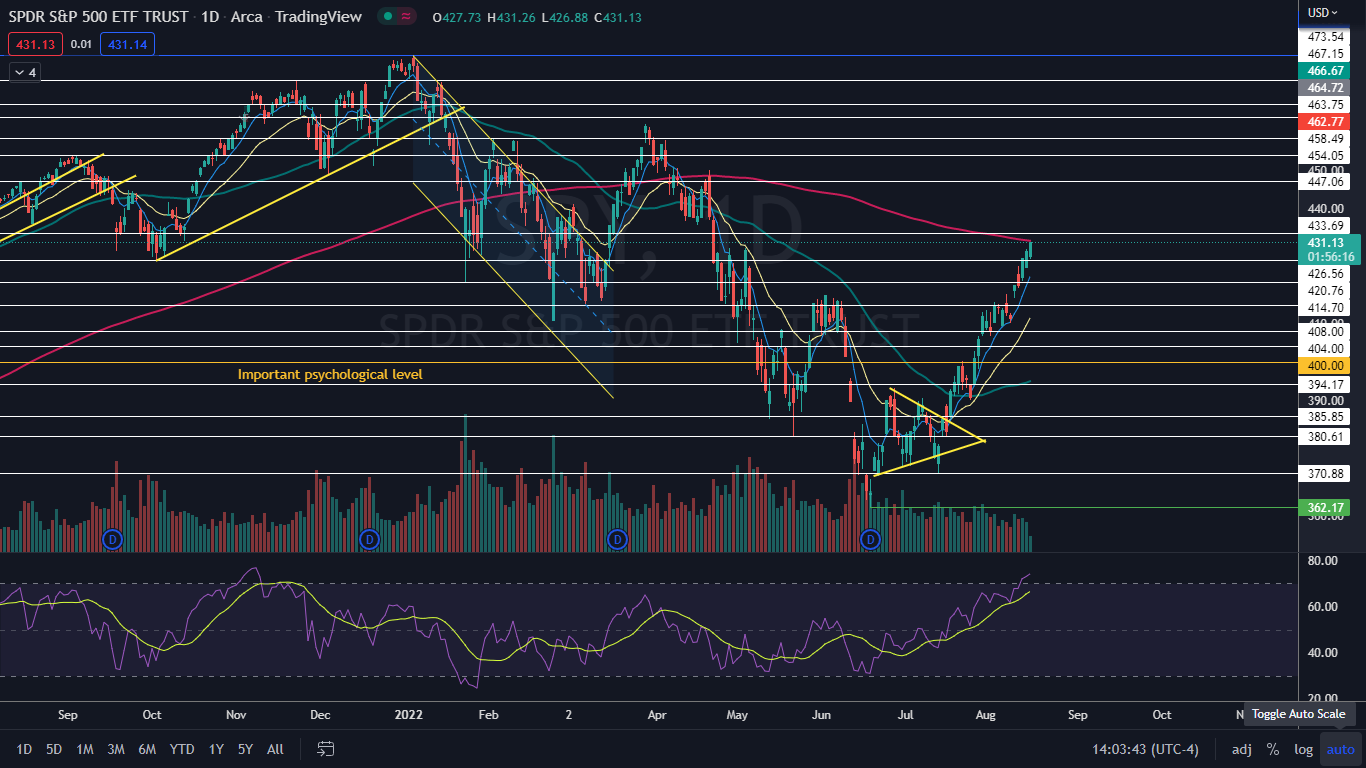Image resolution: width=1366 pixels, height=768 pixels.
Task: Click the open value O427.73 in header
Action: (x=459, y=17)
